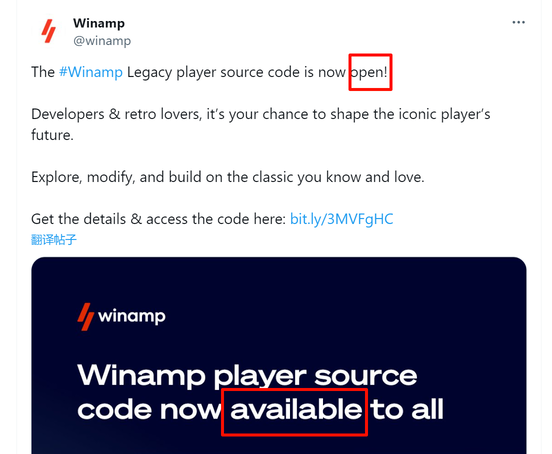Image resolution: width=552 pixels, height=454 pixels.
Task: Click the 翻译帖子 translate post link
Action: pos(54,240)
